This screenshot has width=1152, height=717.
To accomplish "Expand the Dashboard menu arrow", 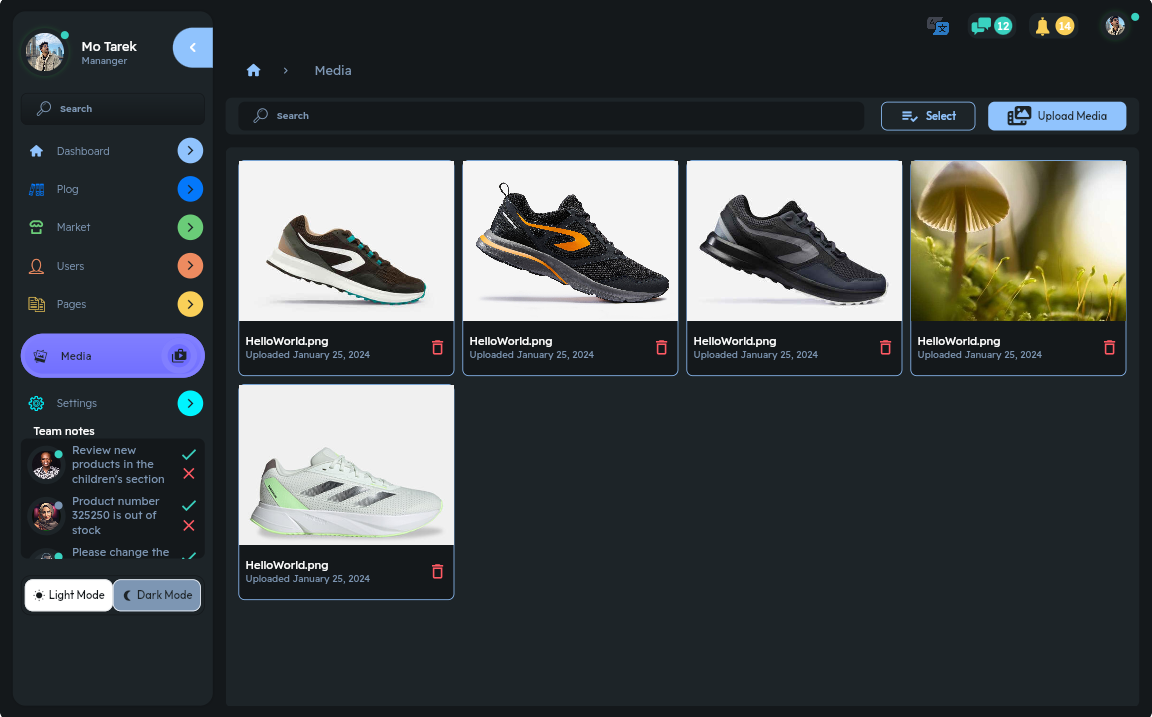I will pos(190,151).
